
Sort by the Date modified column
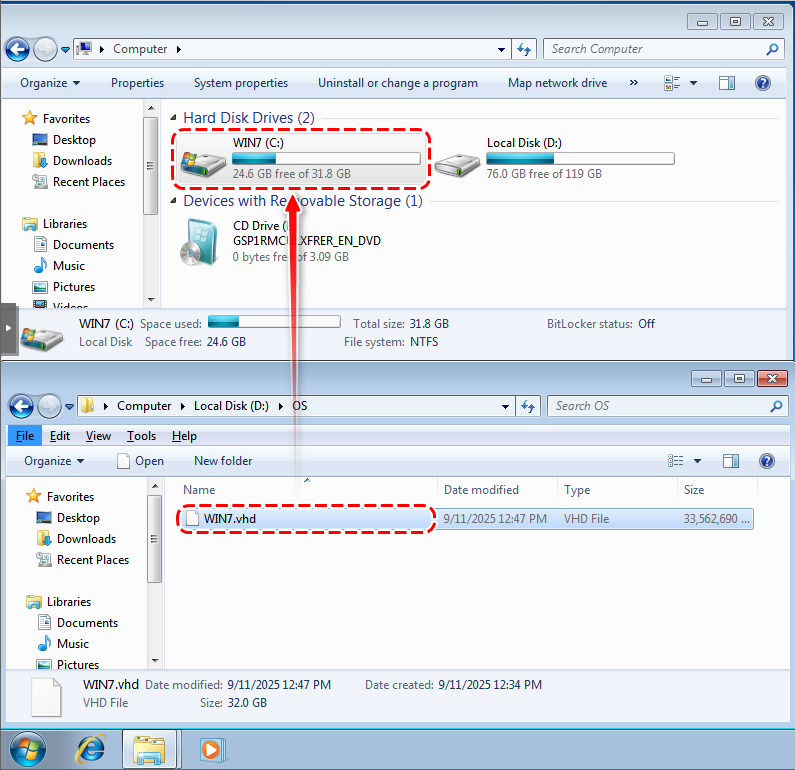(x=481, y=490)
